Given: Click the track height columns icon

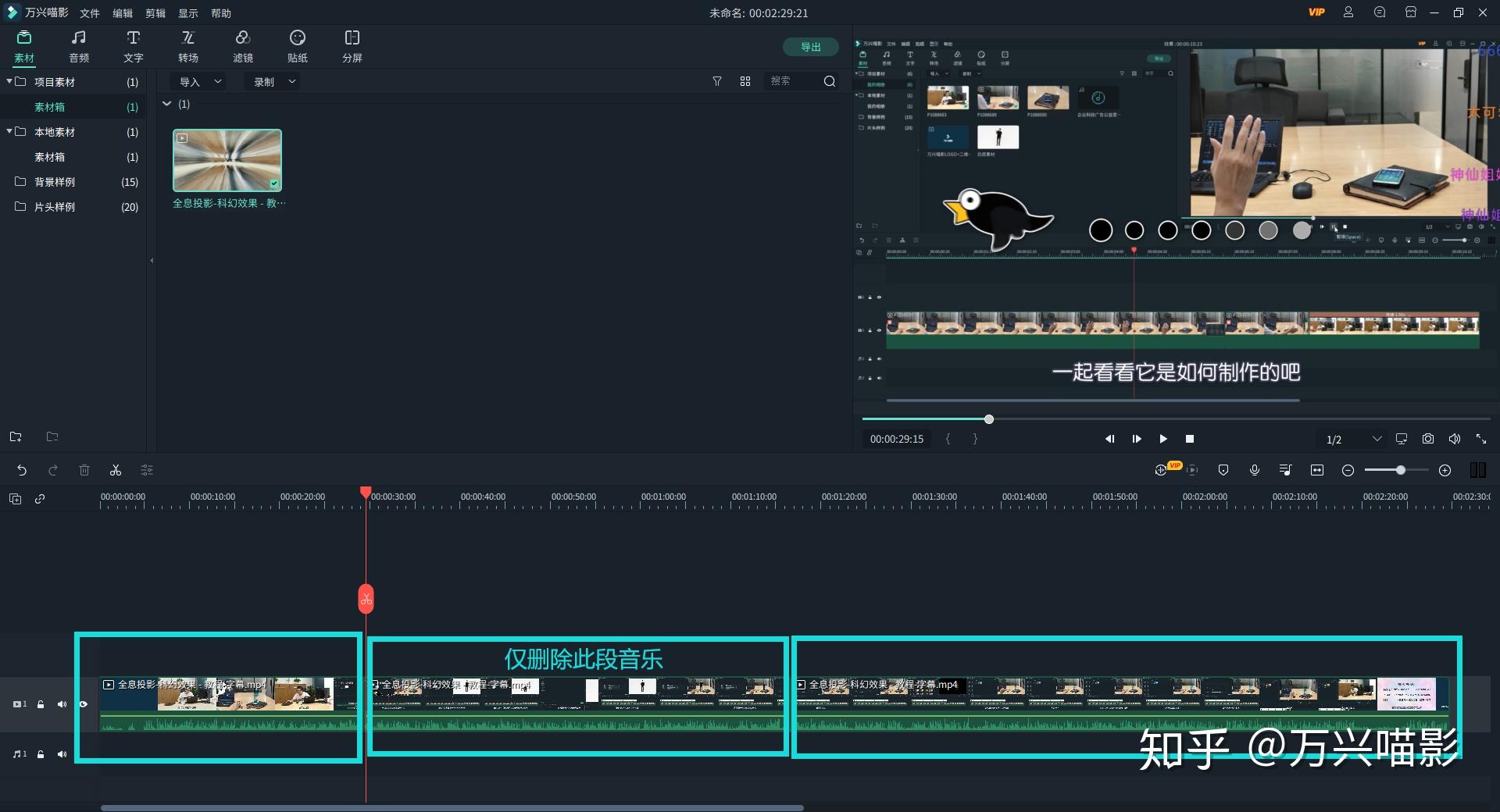Looking at the screenshot, I should [1477, 470].
